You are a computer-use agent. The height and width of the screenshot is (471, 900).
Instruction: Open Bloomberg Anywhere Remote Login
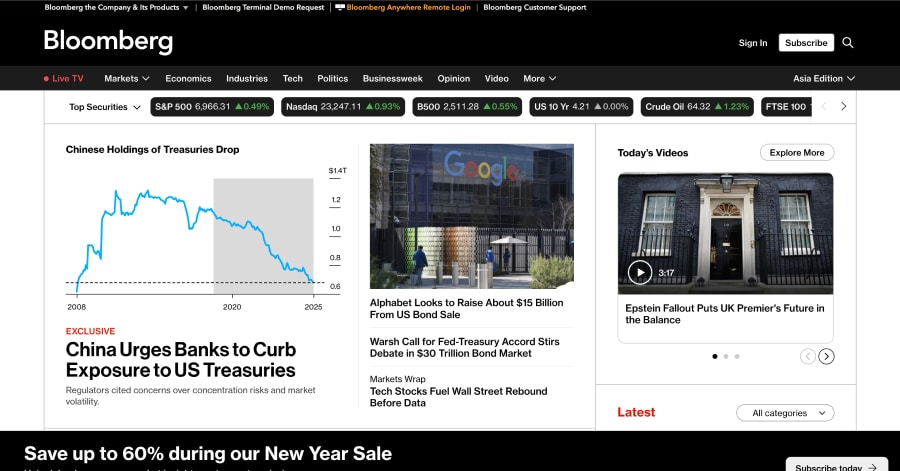[x=403, y=7]
